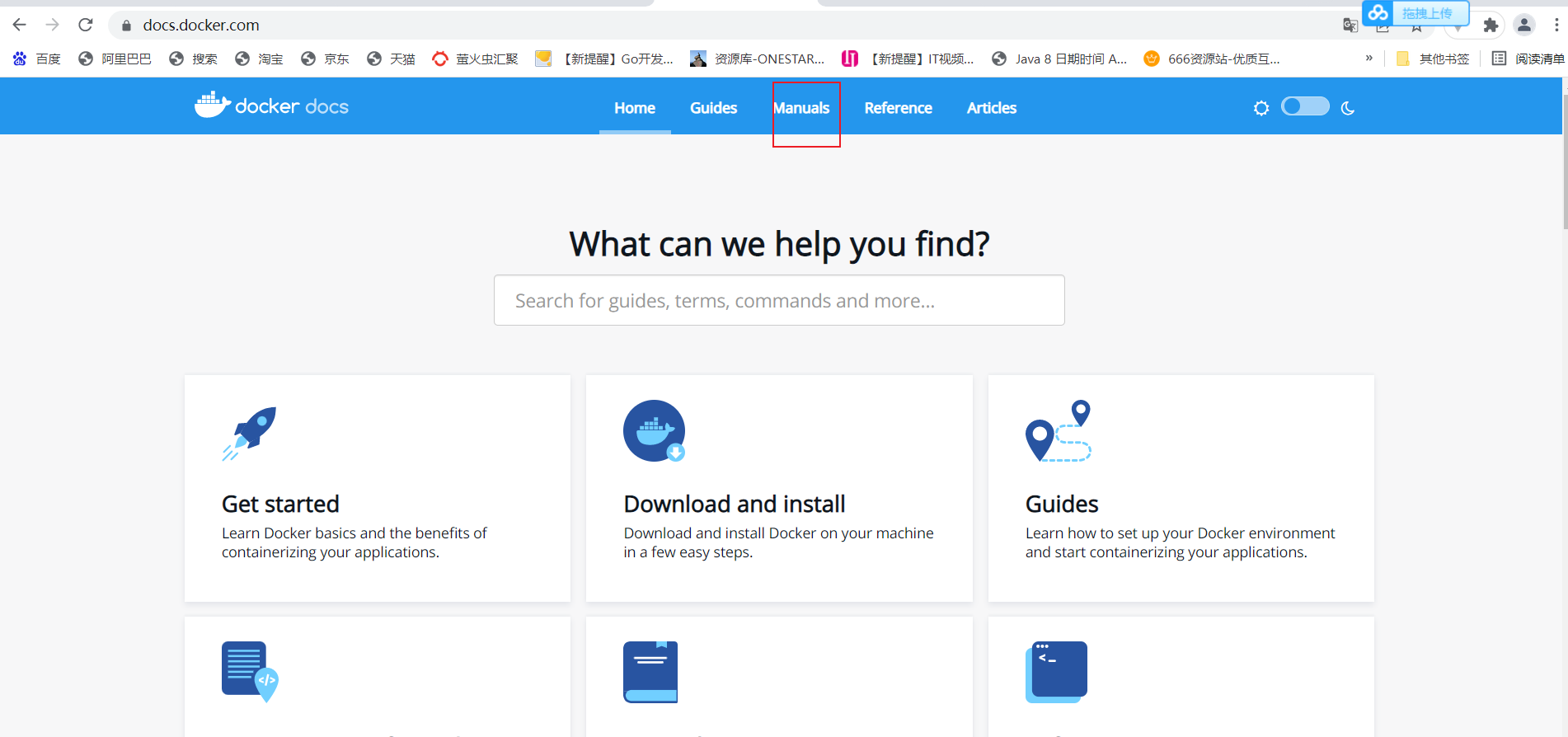
Task: Toggle the dark mode switch
Action: coord(1305,106)
